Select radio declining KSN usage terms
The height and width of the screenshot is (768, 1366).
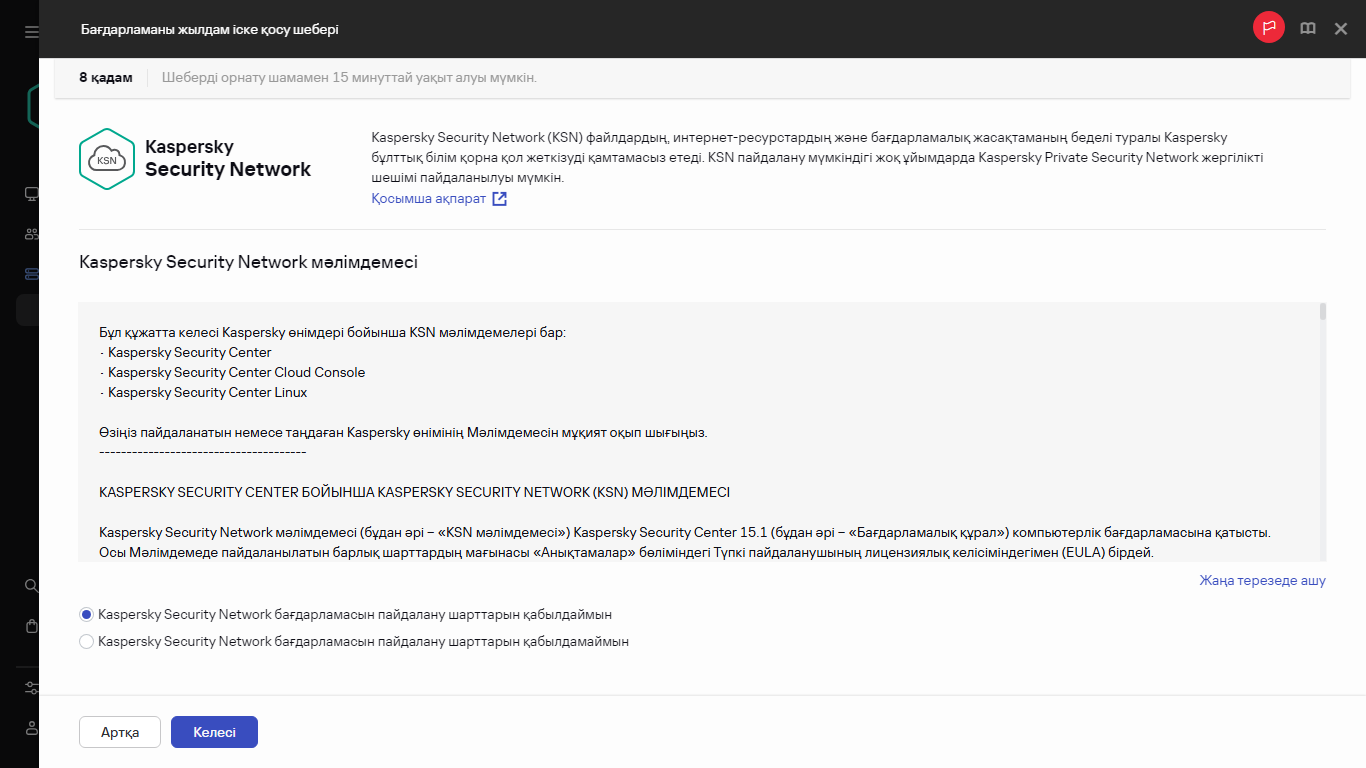click(86, 641)
